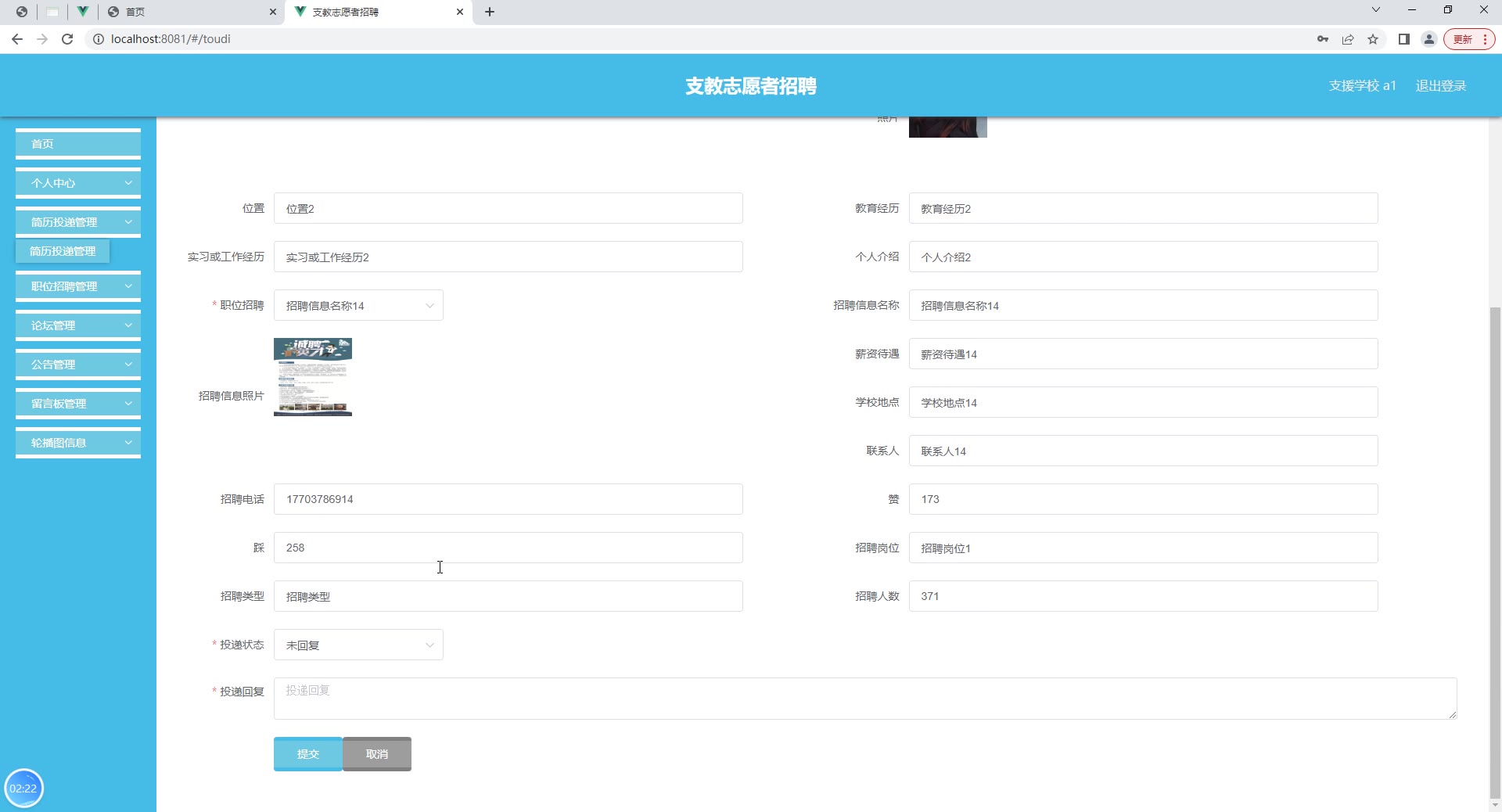The height and width of the screenshot is (812, 1502).
Task: Open a new browser tab
Action: 490,12
